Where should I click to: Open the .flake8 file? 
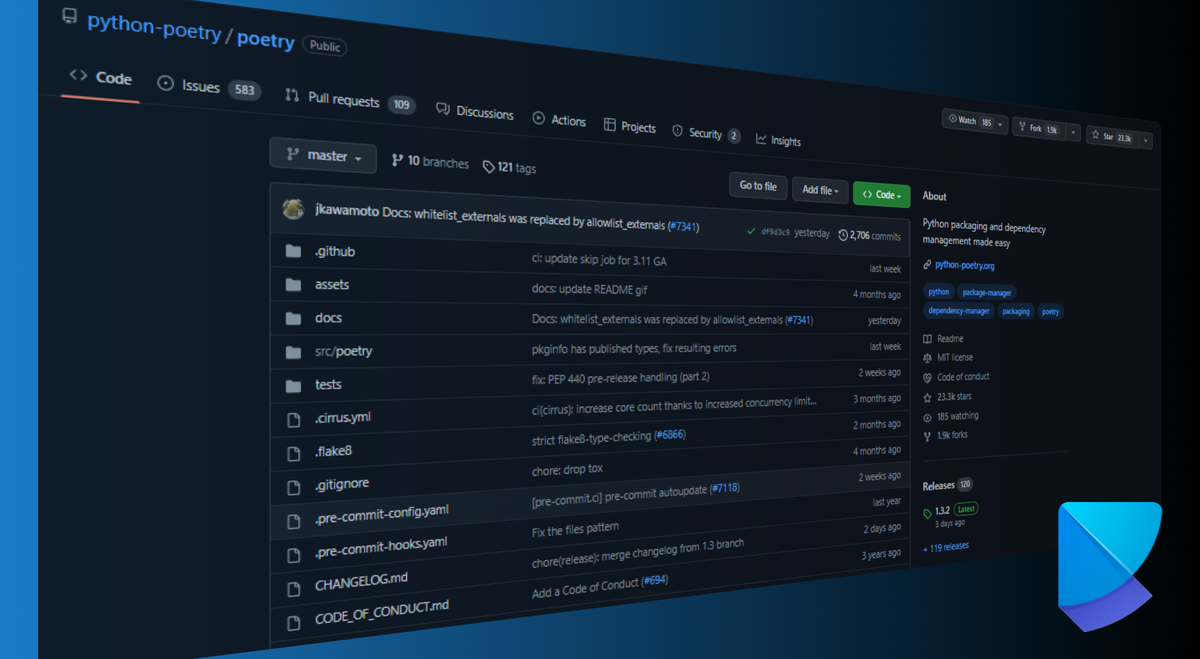tap(333, 451)
